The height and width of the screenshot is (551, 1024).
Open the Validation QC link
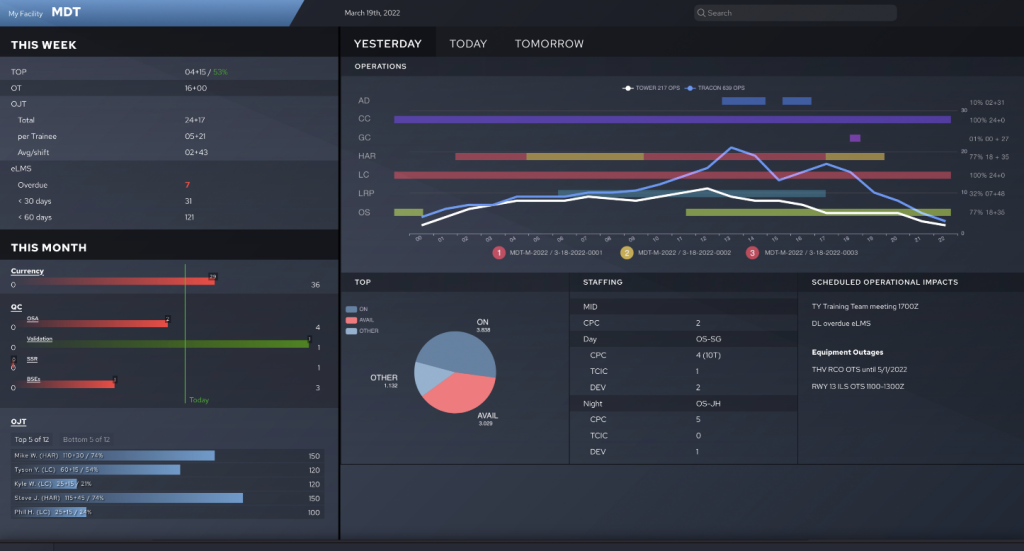click(x=40, y=339)
